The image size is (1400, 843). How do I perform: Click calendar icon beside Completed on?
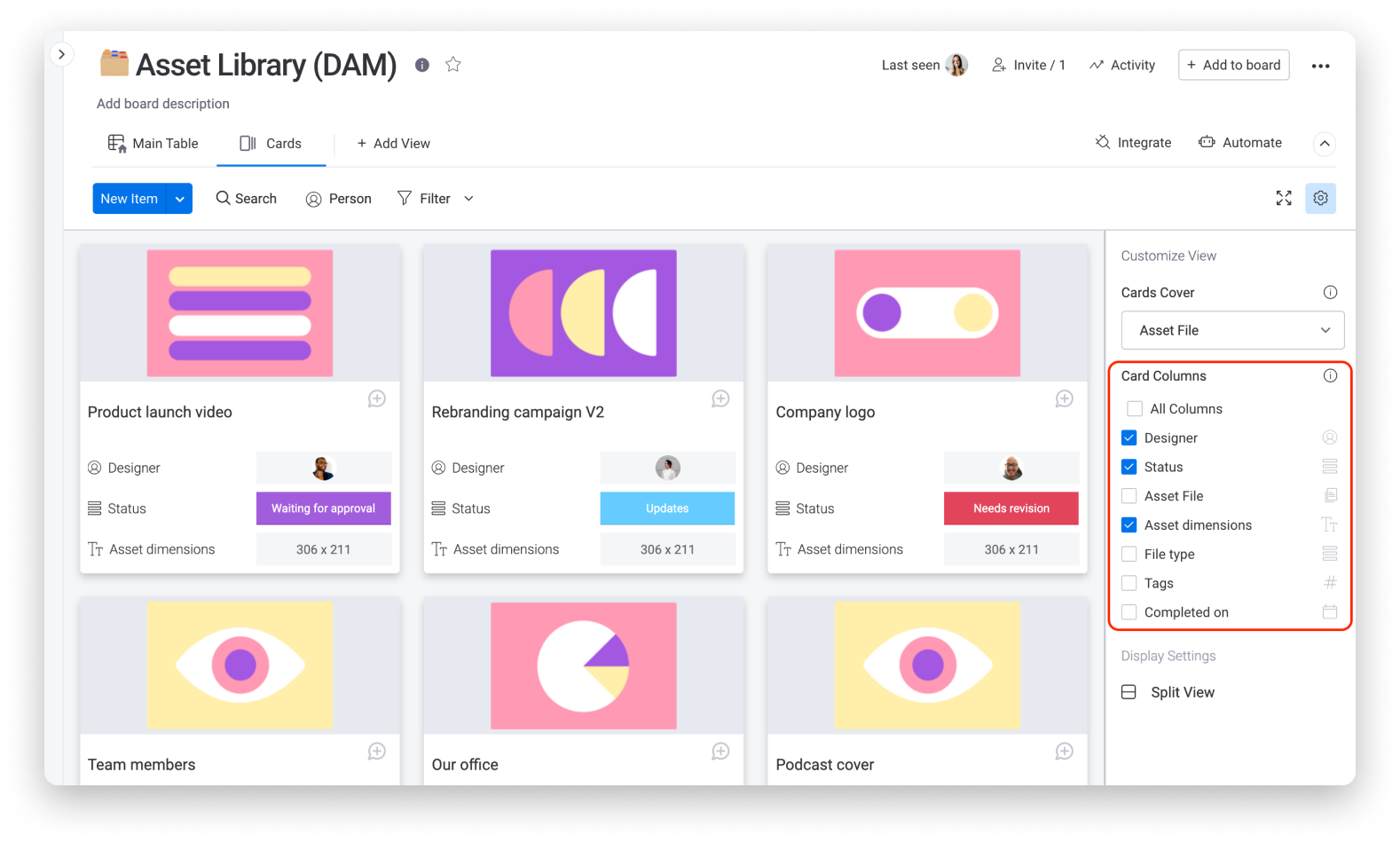click(1329, 611)
